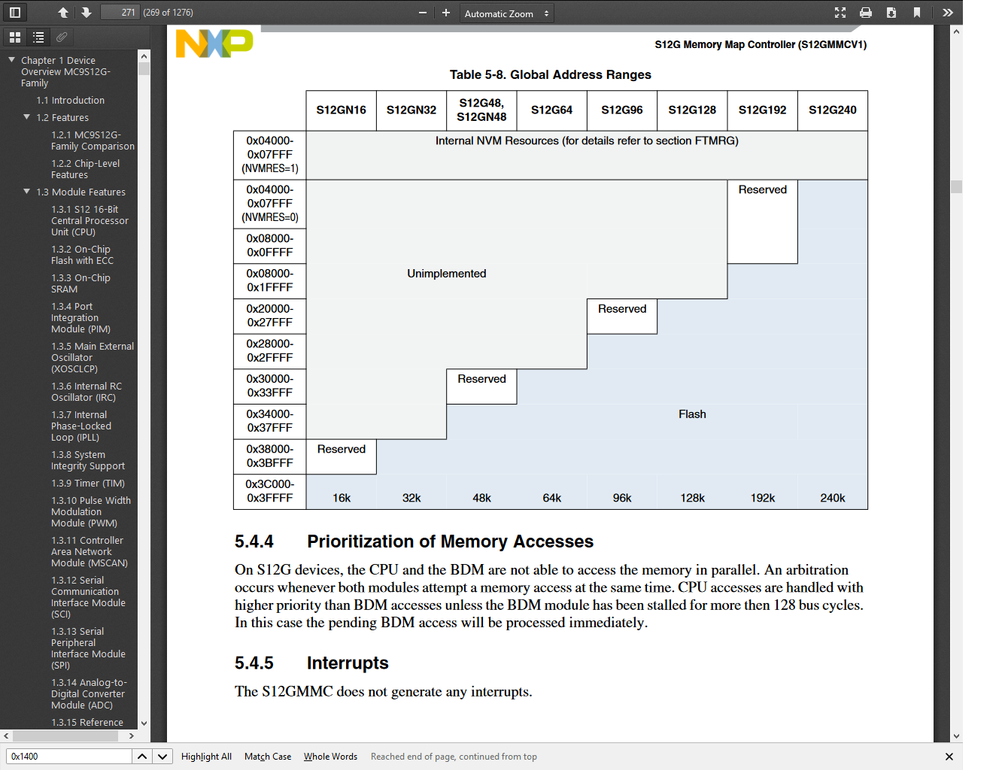Viewport: 999px width, 770px height.
Task: Click sidebar horizontal scroll right arrow
Action: point(131,736)
